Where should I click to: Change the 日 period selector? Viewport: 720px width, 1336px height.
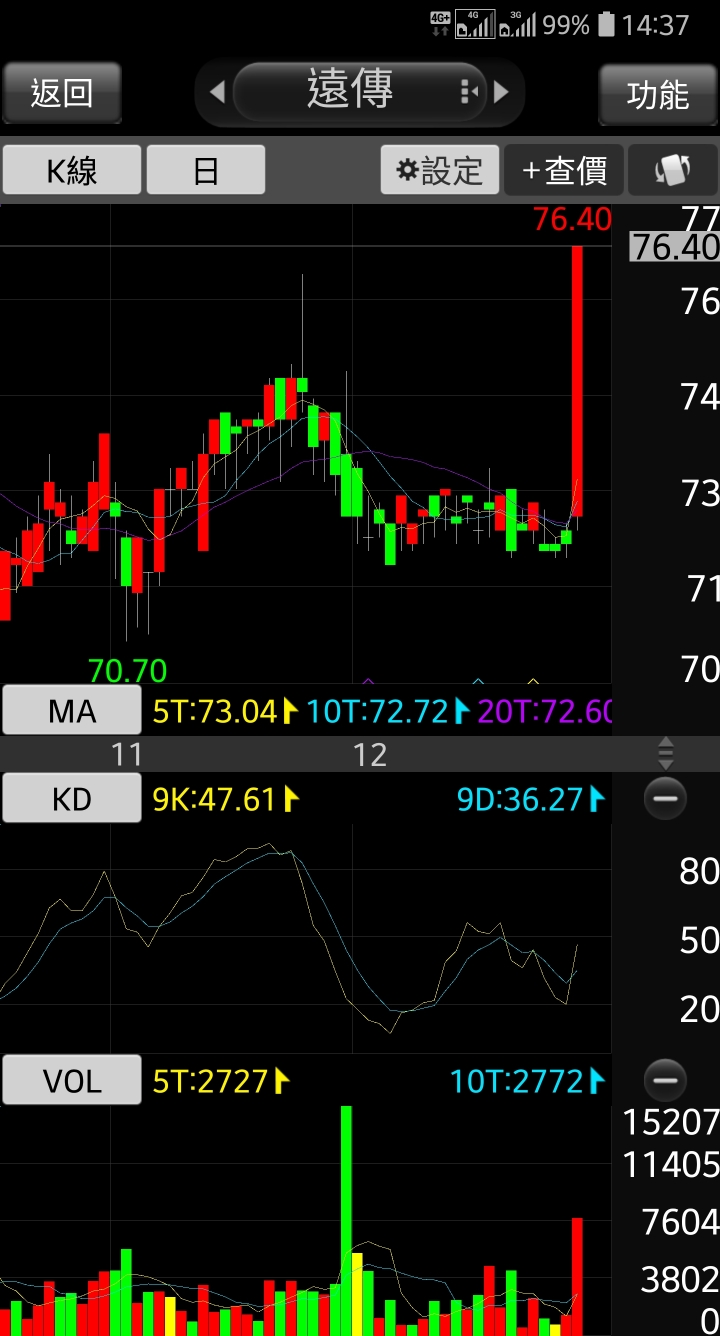[x=206, y=170]
